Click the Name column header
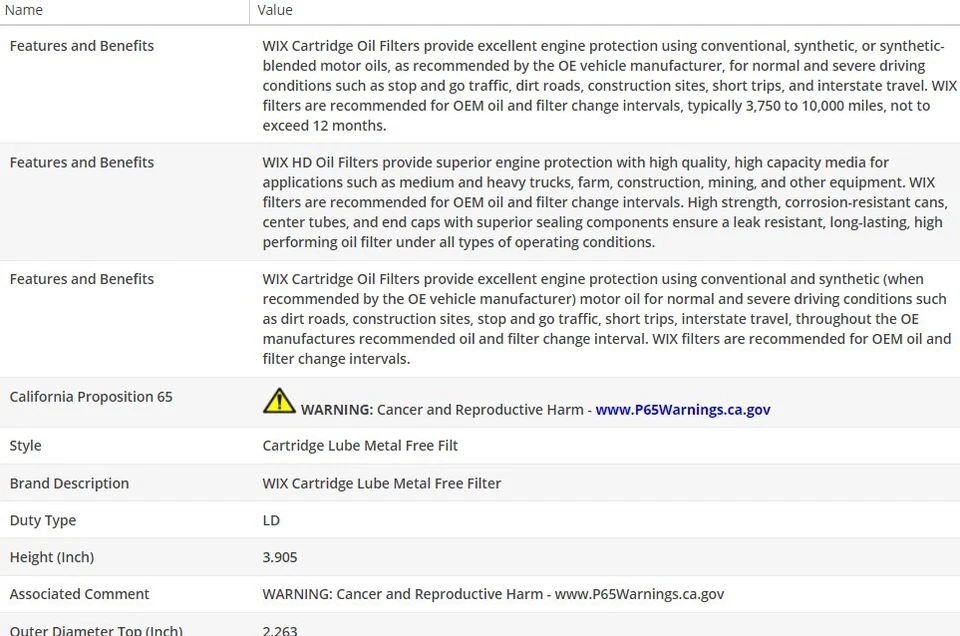Image resolution: width=960 pixels, height=636 pixels. click(24, 10)
